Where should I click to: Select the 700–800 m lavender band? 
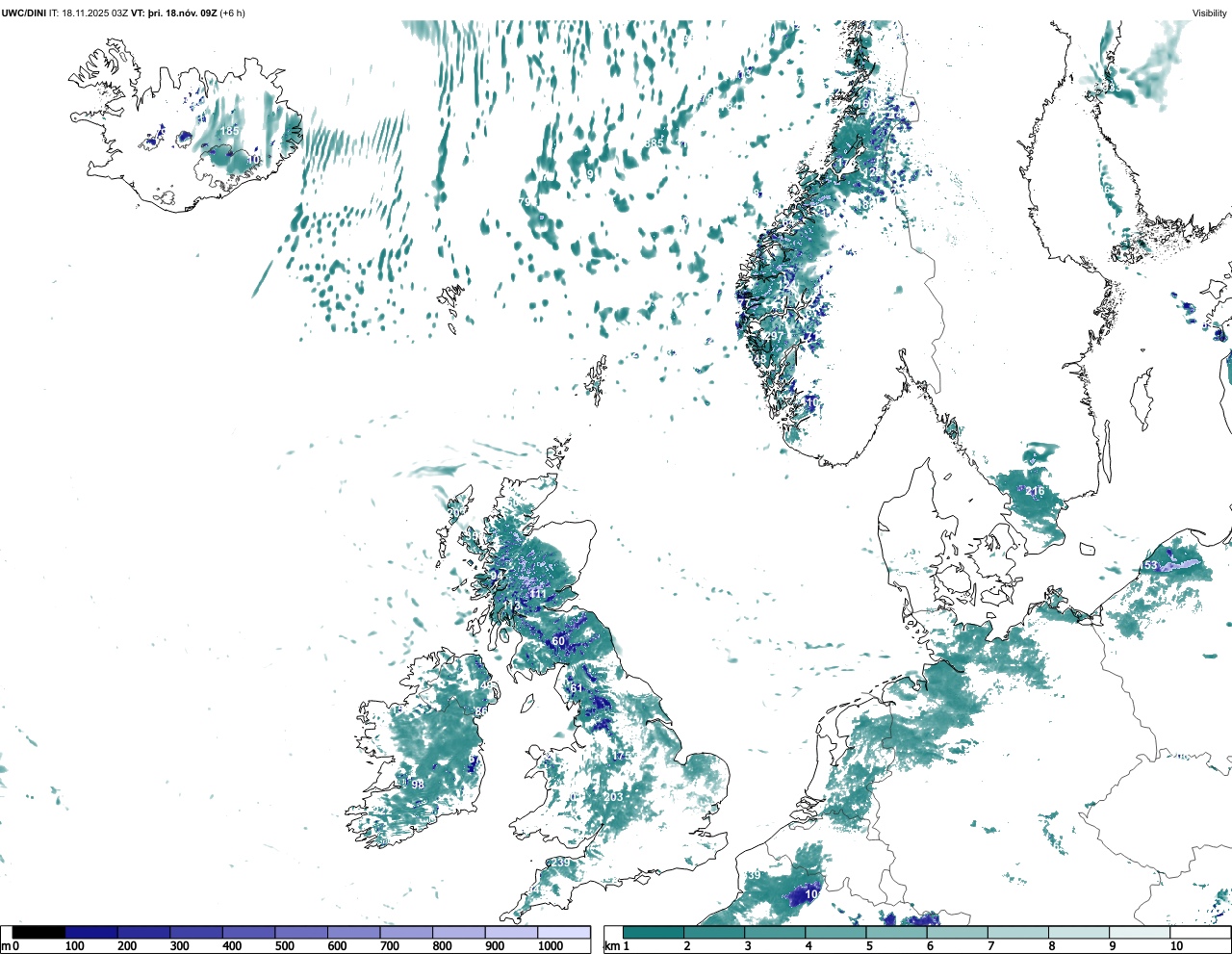coord(406,933)
